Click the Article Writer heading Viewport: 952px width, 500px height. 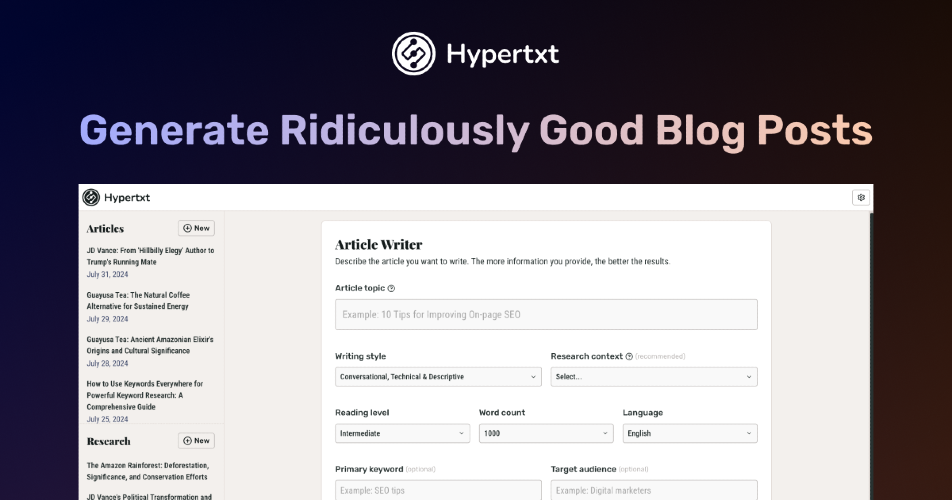[378, 245]
